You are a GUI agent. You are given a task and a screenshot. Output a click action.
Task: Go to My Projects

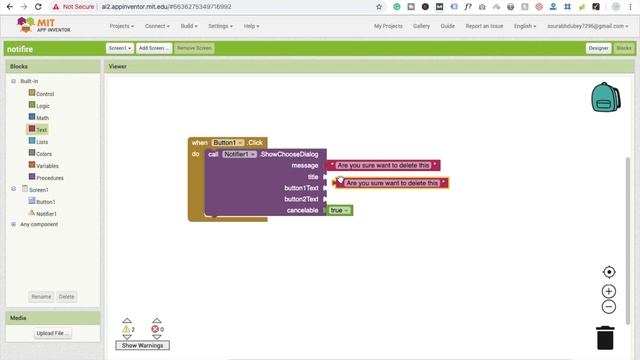(388, 26)
